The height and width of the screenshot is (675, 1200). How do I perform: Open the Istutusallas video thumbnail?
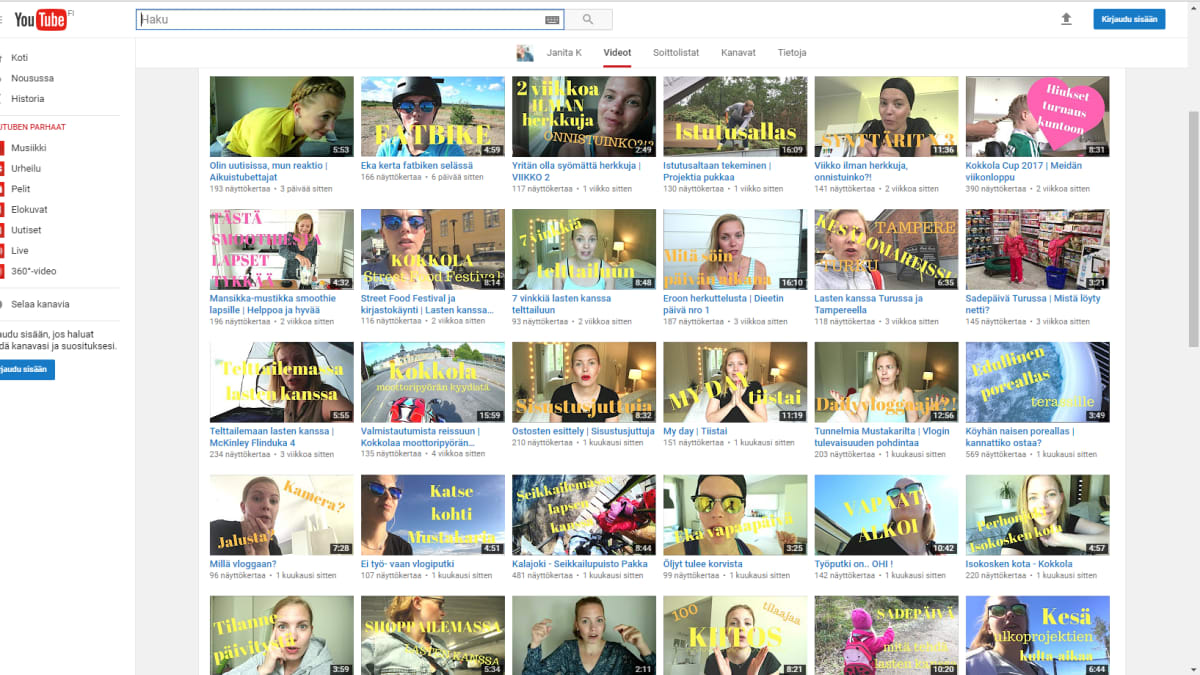coord(734,117)
